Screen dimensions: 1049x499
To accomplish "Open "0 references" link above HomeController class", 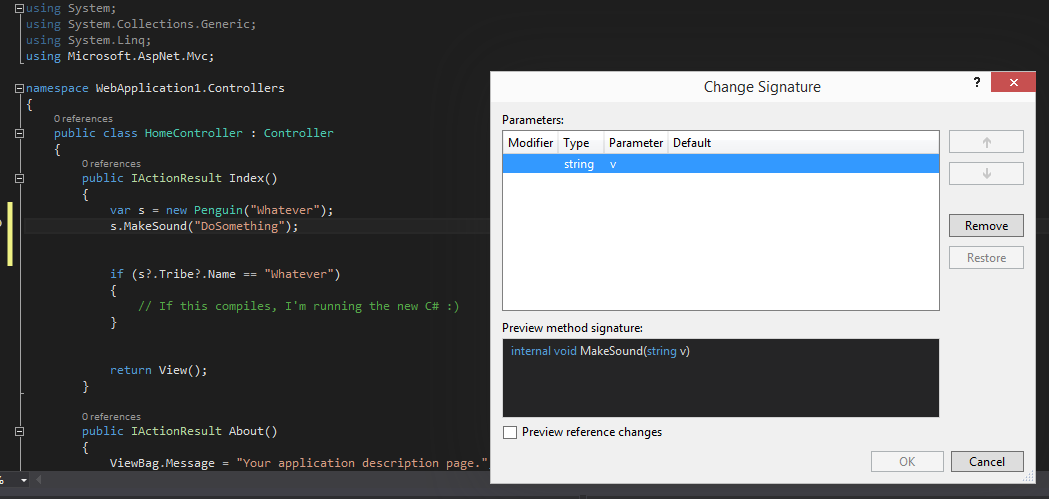I will click(83, 119).
